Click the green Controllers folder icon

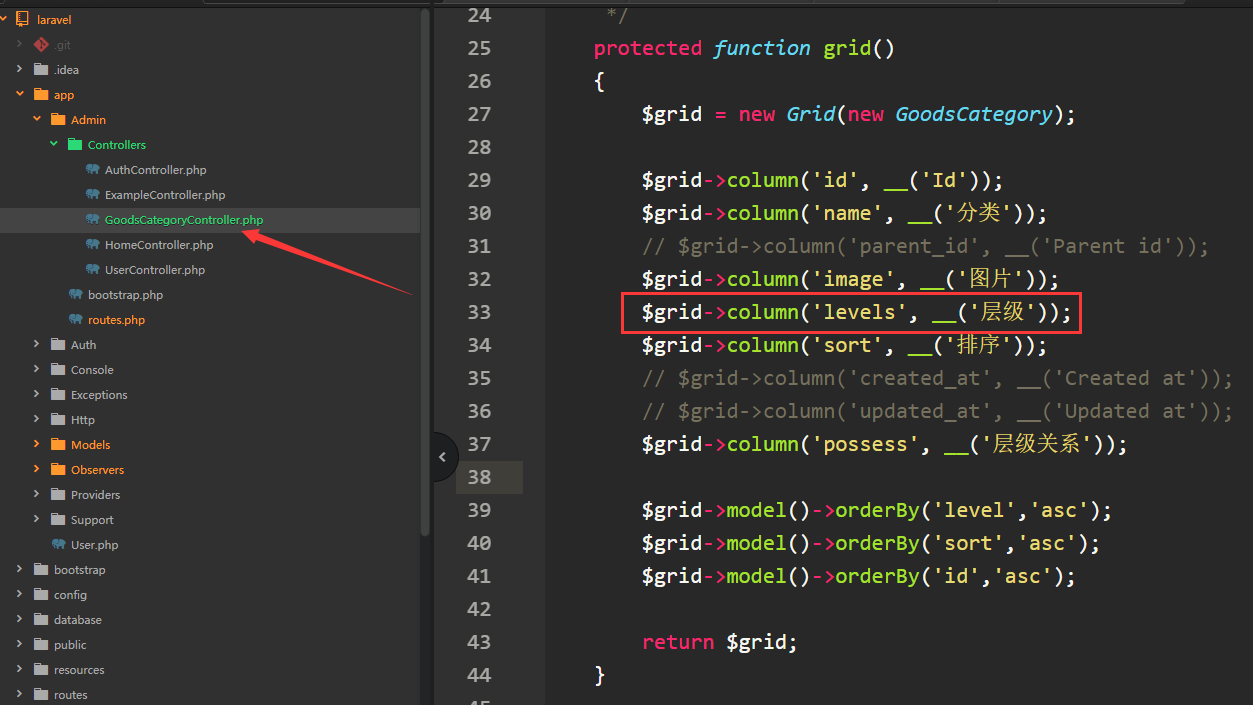[x=75, y=144]
